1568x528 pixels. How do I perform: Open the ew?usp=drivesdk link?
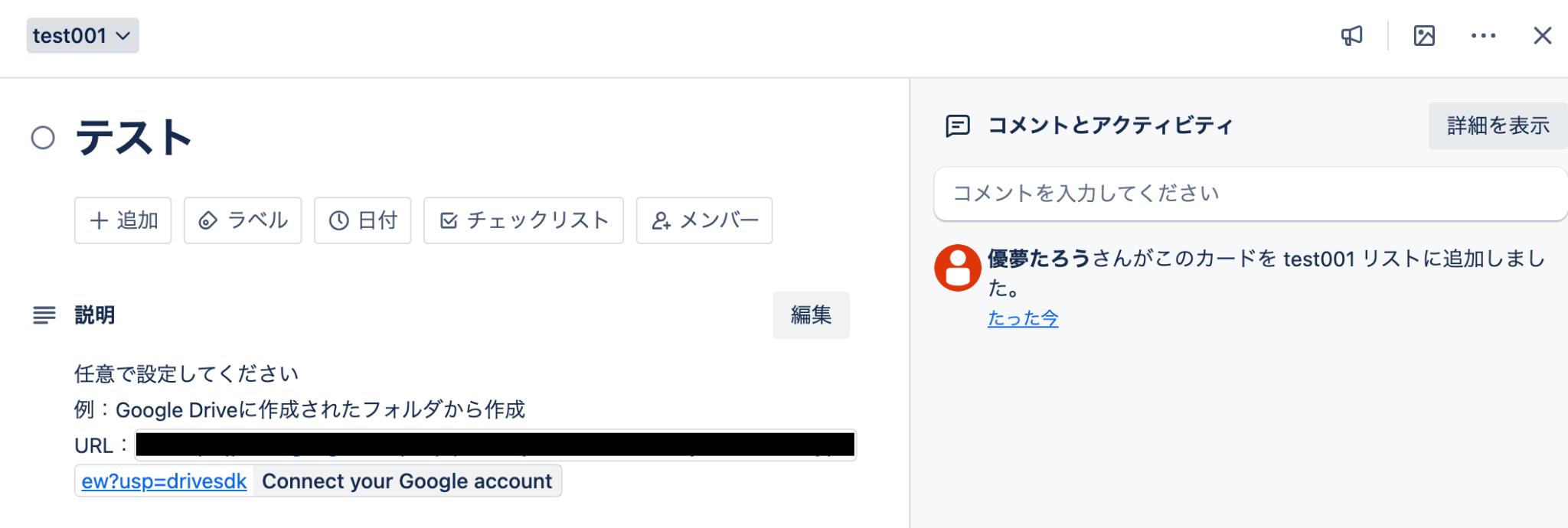164,481
